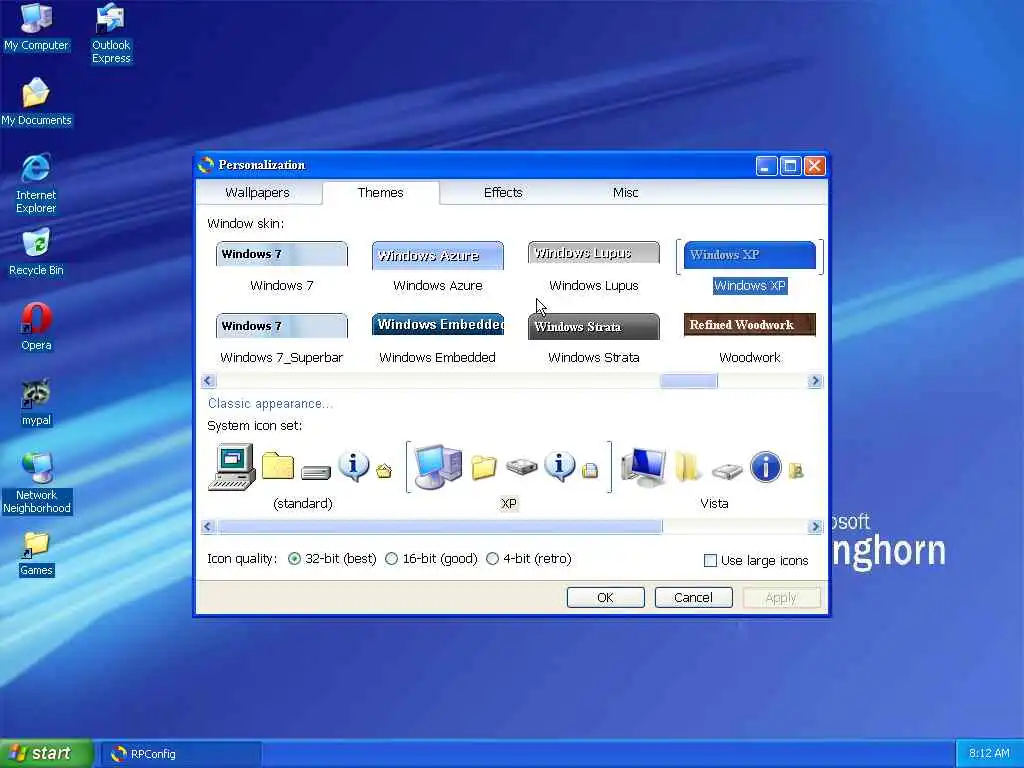Confirm with the OK button
Viewport: 1024px width, 768px height.
605,598
